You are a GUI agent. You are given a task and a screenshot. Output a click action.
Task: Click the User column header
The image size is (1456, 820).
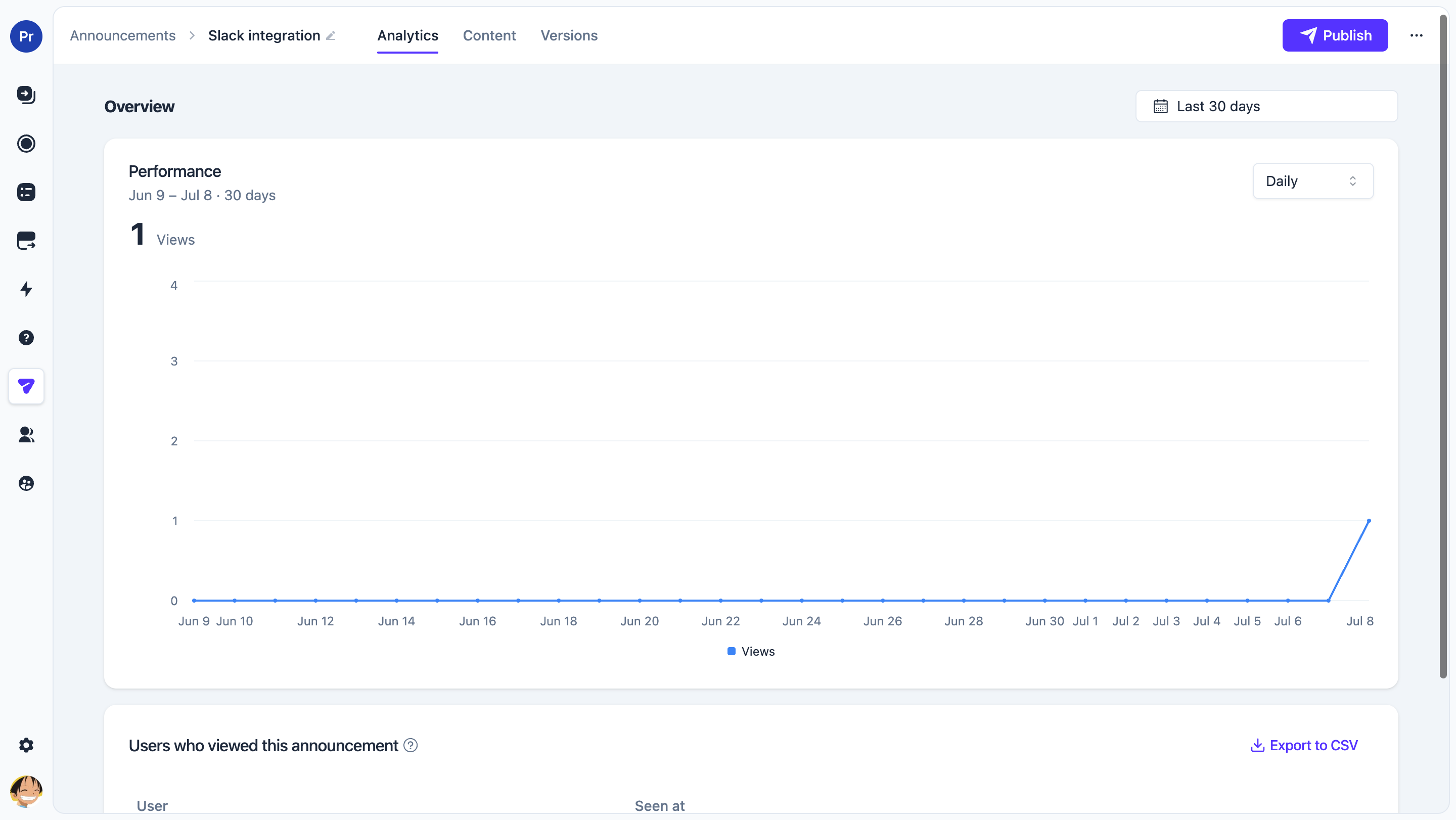[152, 806]
